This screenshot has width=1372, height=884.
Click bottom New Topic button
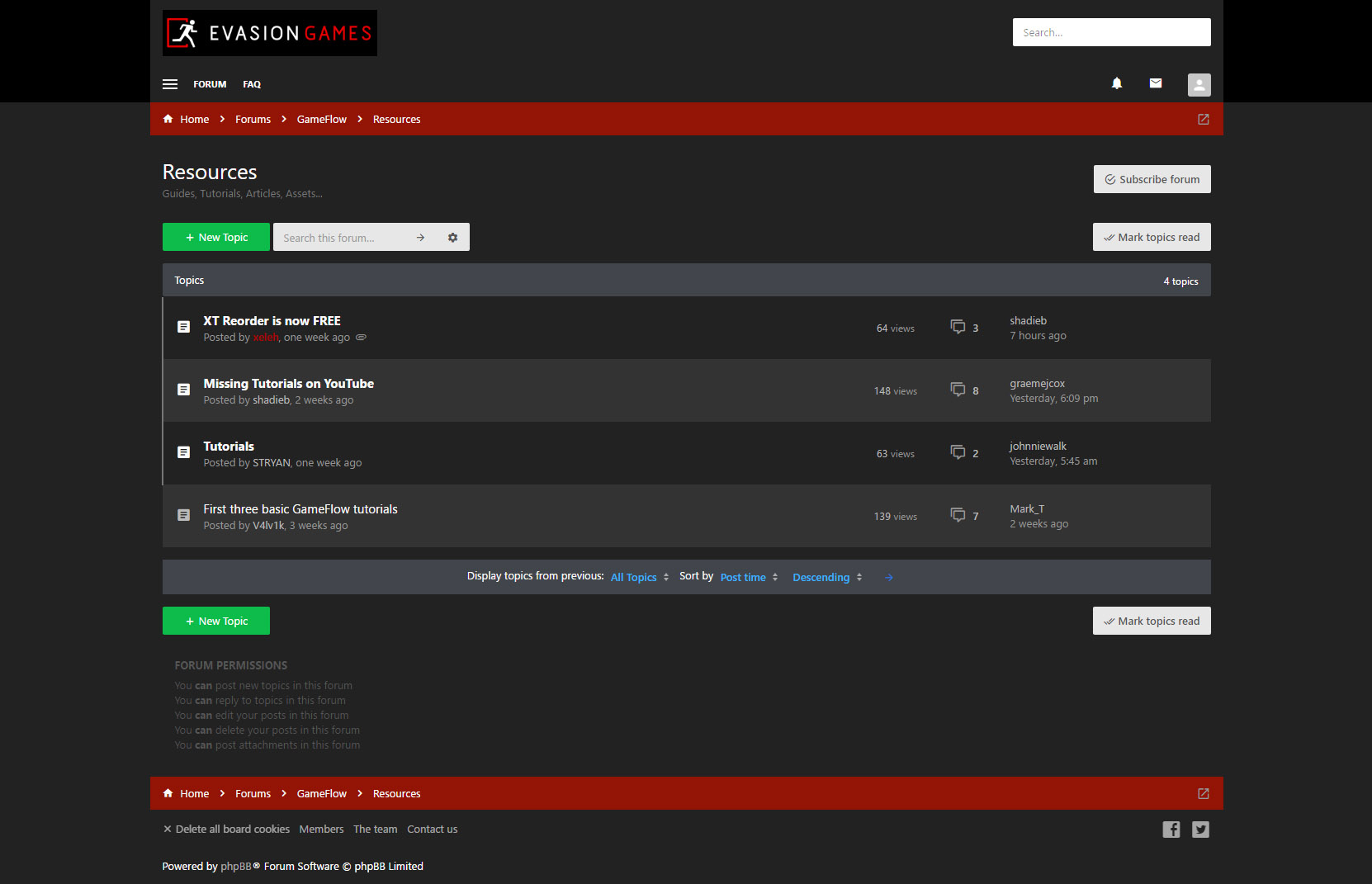(x=216, y=621)
